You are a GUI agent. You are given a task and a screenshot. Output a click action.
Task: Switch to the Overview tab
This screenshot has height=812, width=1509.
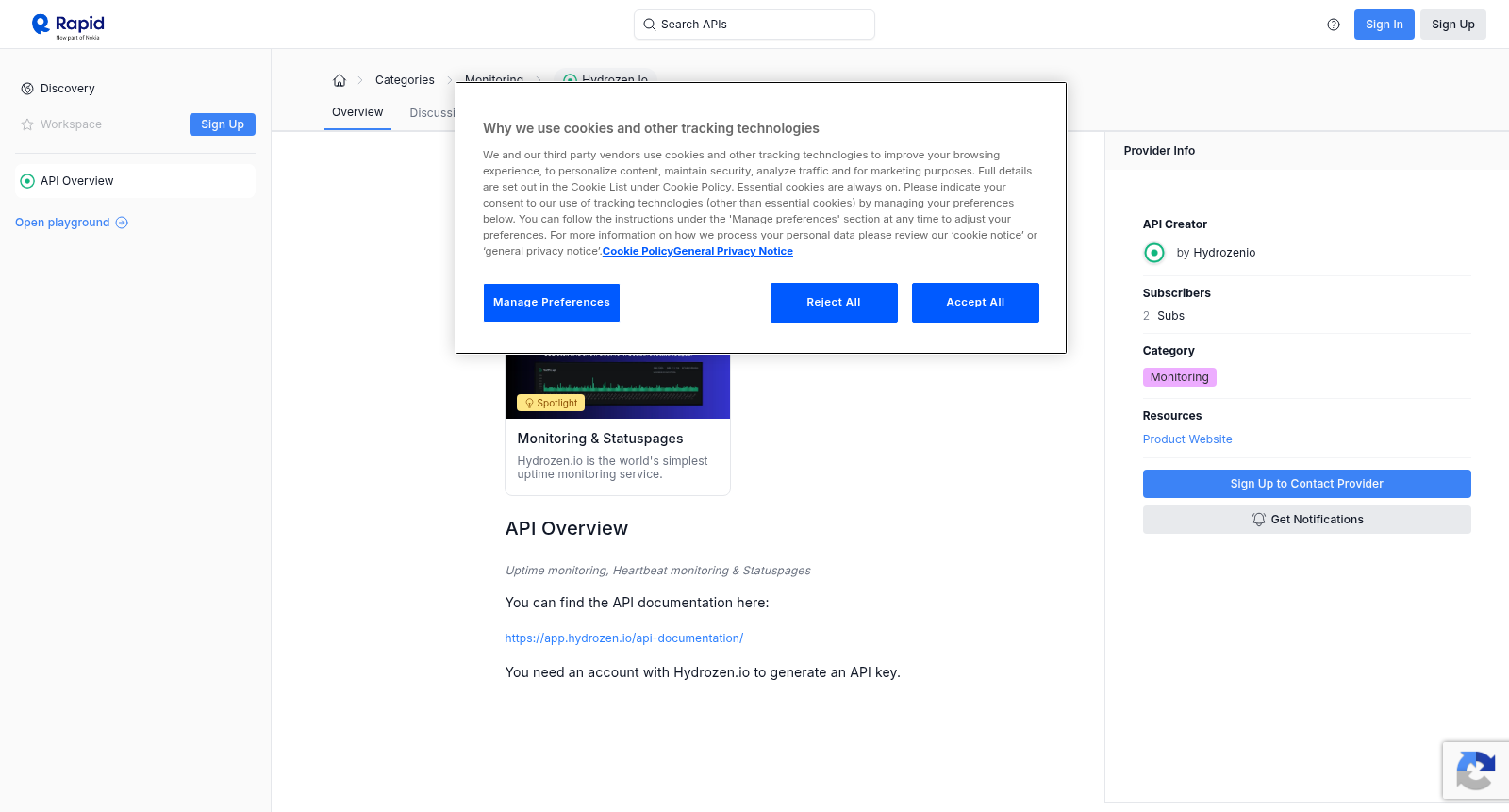(x=357, y=112)
